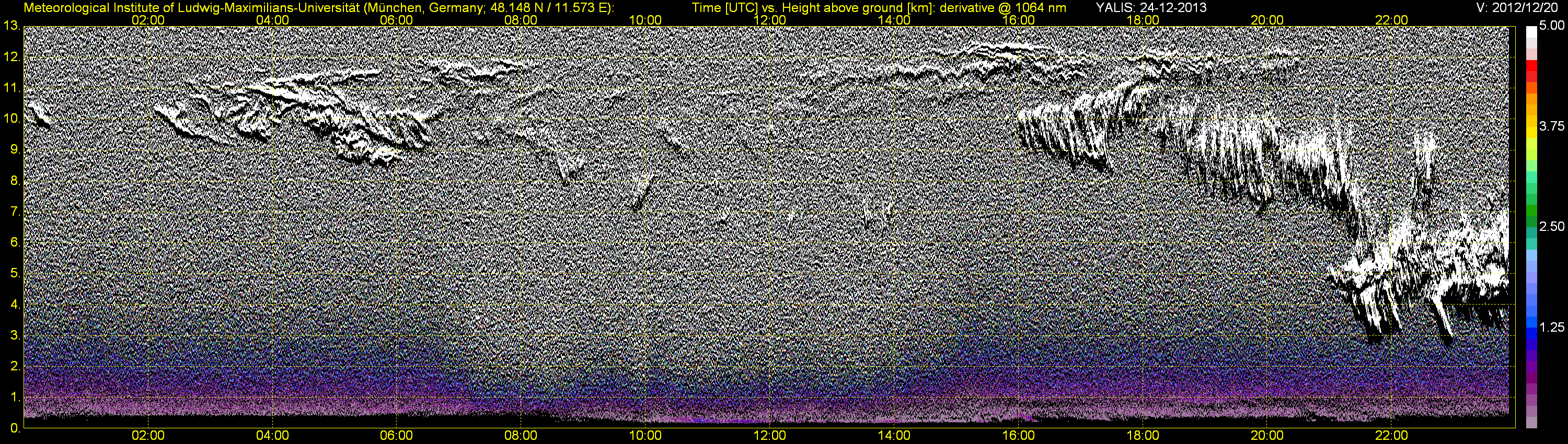1568x444 pixels.
Task: Click the 5 km label on the height axis
Action: tap(15, 274)
